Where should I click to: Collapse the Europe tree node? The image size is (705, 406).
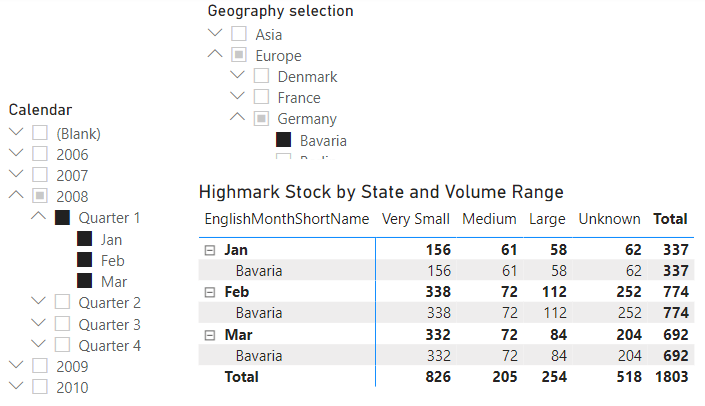tap(214, 55)
